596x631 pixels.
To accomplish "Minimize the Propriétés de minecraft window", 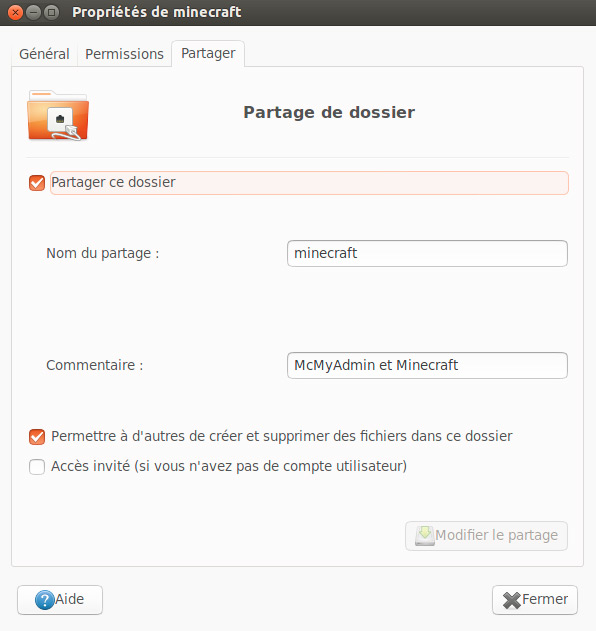I will pos(33,12).
